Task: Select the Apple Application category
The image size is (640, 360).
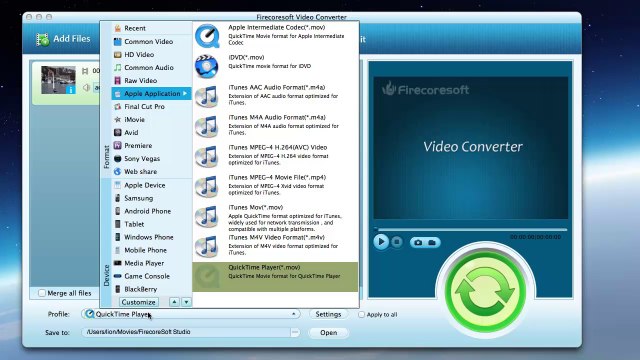Action: (151, 93)
